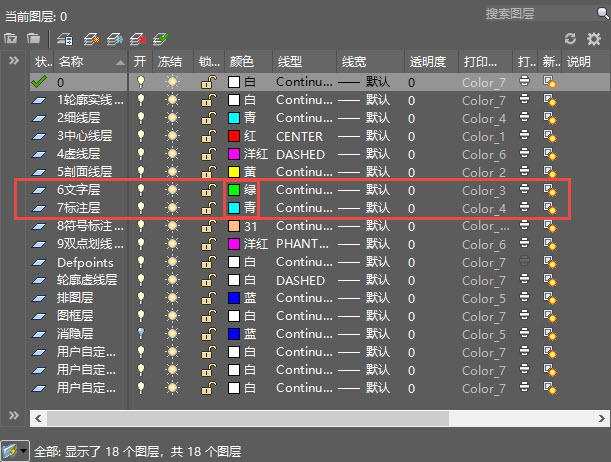Click the layer states manager icon
611x462 pixels.
coord(64,39)
